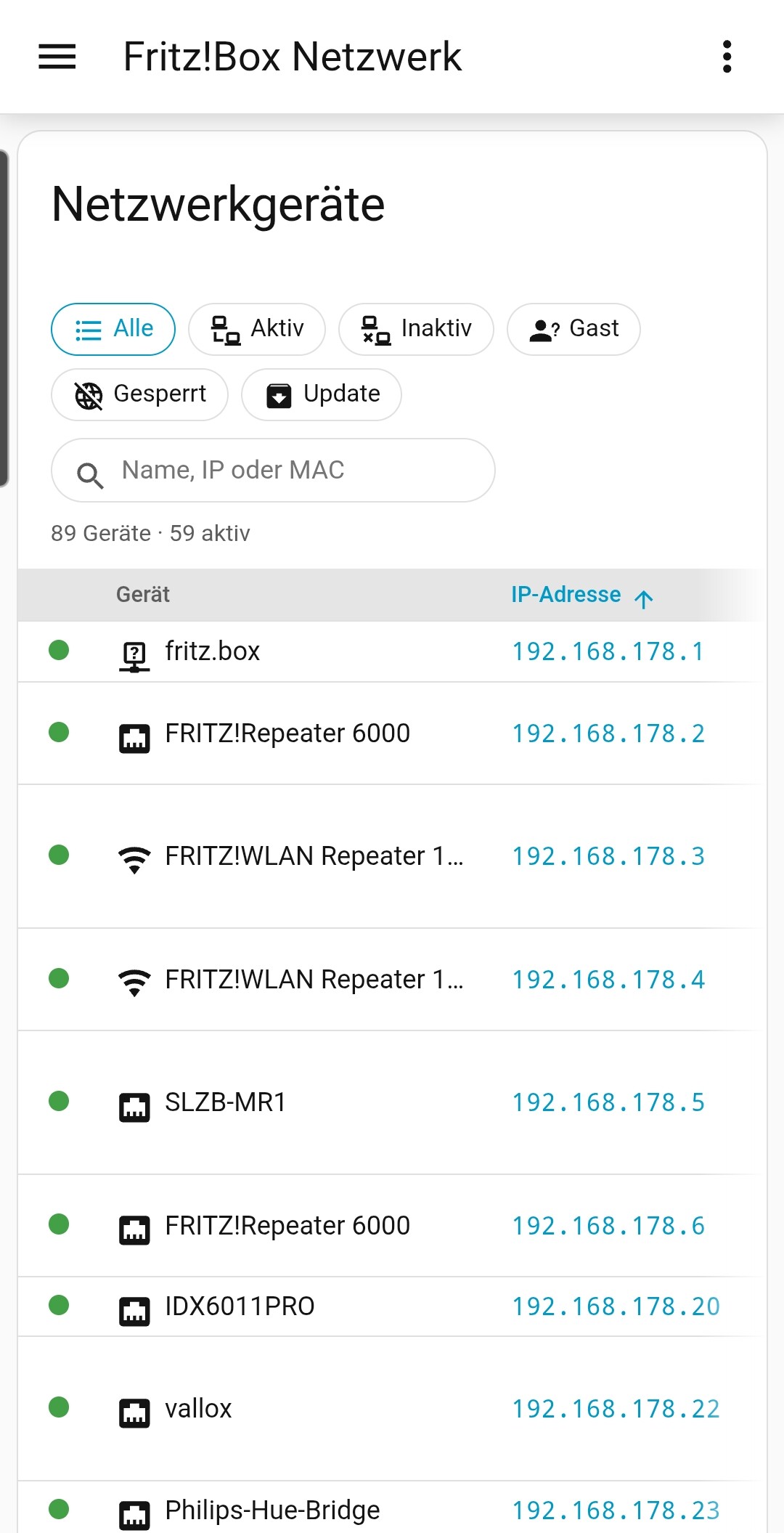Sort by Gerät column header
The width and height of the screenshot is (784, 1533).
[143, 595]
